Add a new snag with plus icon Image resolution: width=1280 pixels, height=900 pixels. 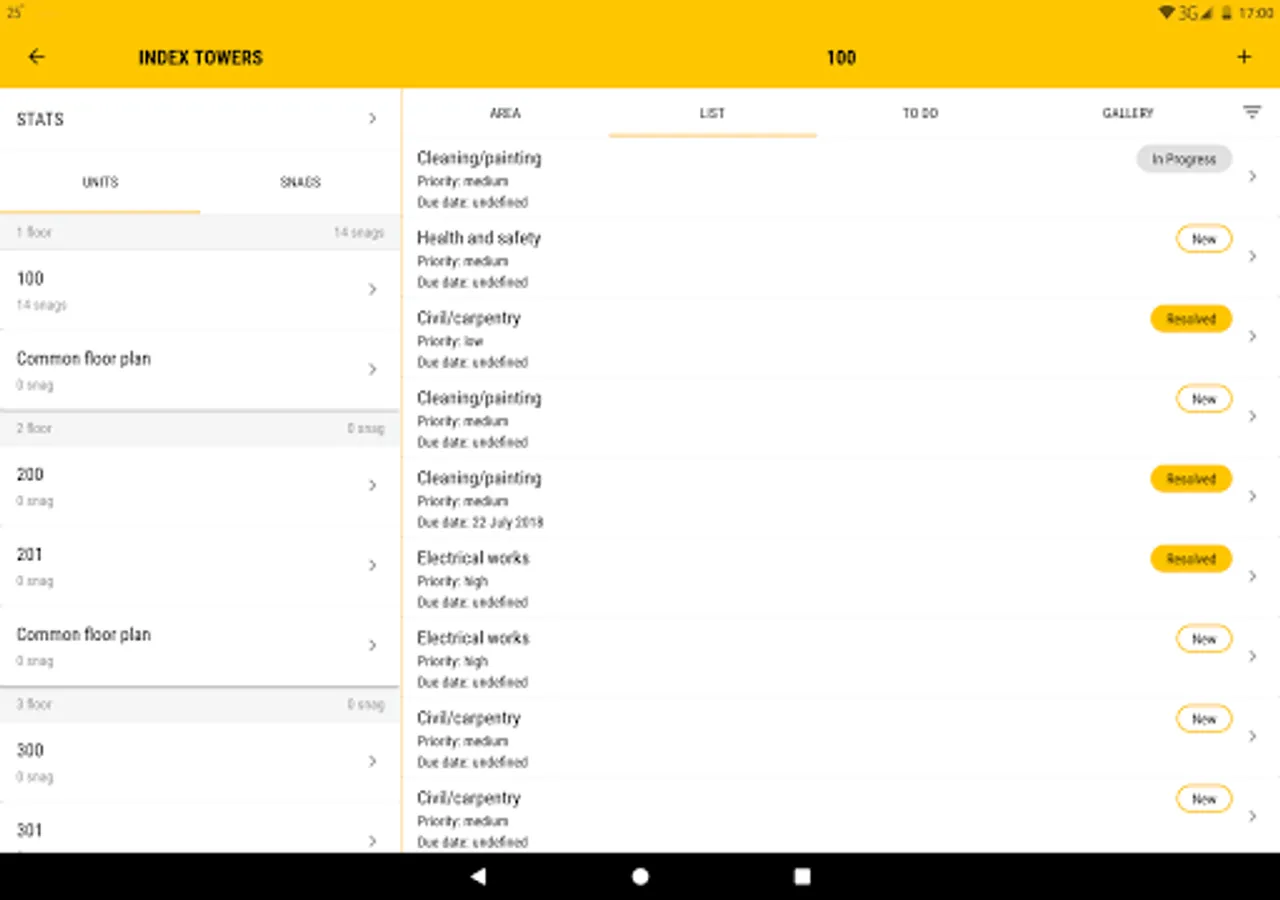tap(1244, 57)
